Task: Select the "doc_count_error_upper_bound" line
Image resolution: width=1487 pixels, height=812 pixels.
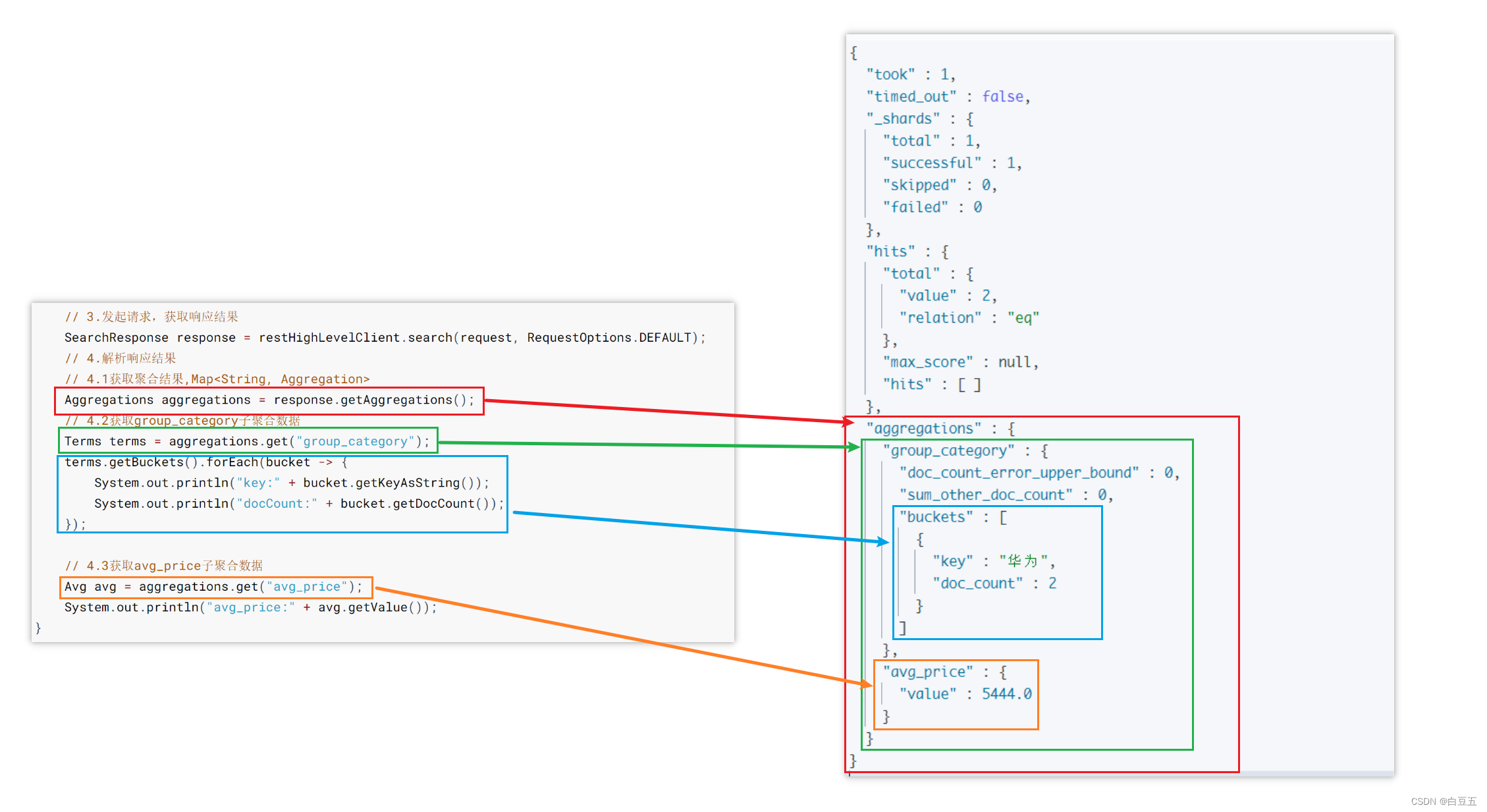Action: [1039, 473]
